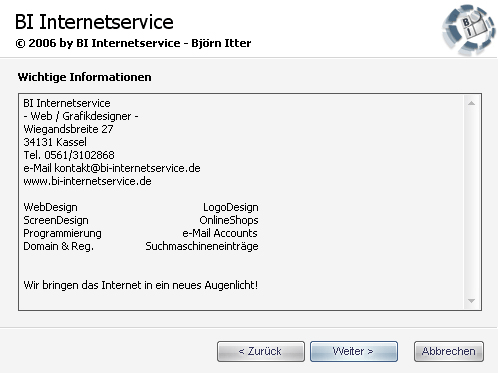
Task: Click the Suchmaschineneinträge entry
Action: 202,246
